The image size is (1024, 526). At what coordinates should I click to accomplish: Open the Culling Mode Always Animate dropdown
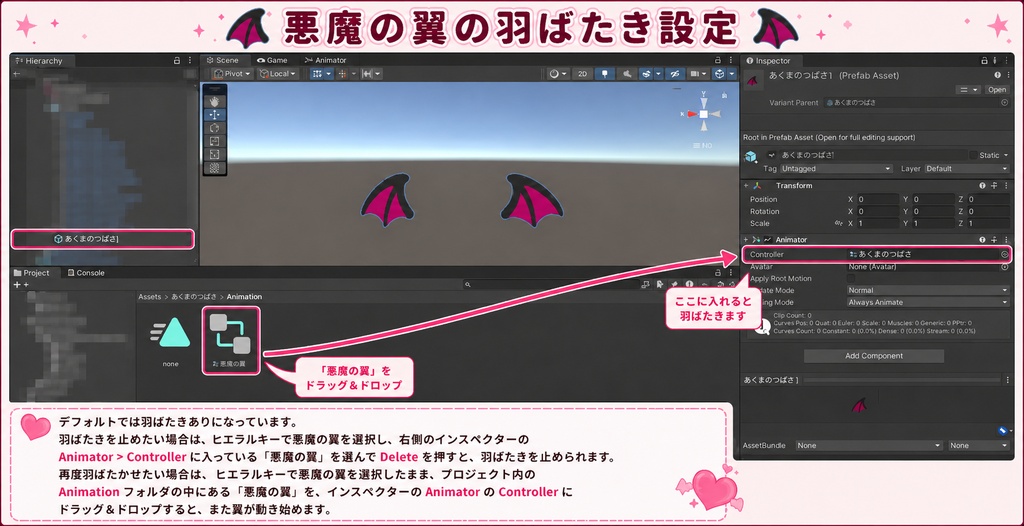click(x=927, y=303)
